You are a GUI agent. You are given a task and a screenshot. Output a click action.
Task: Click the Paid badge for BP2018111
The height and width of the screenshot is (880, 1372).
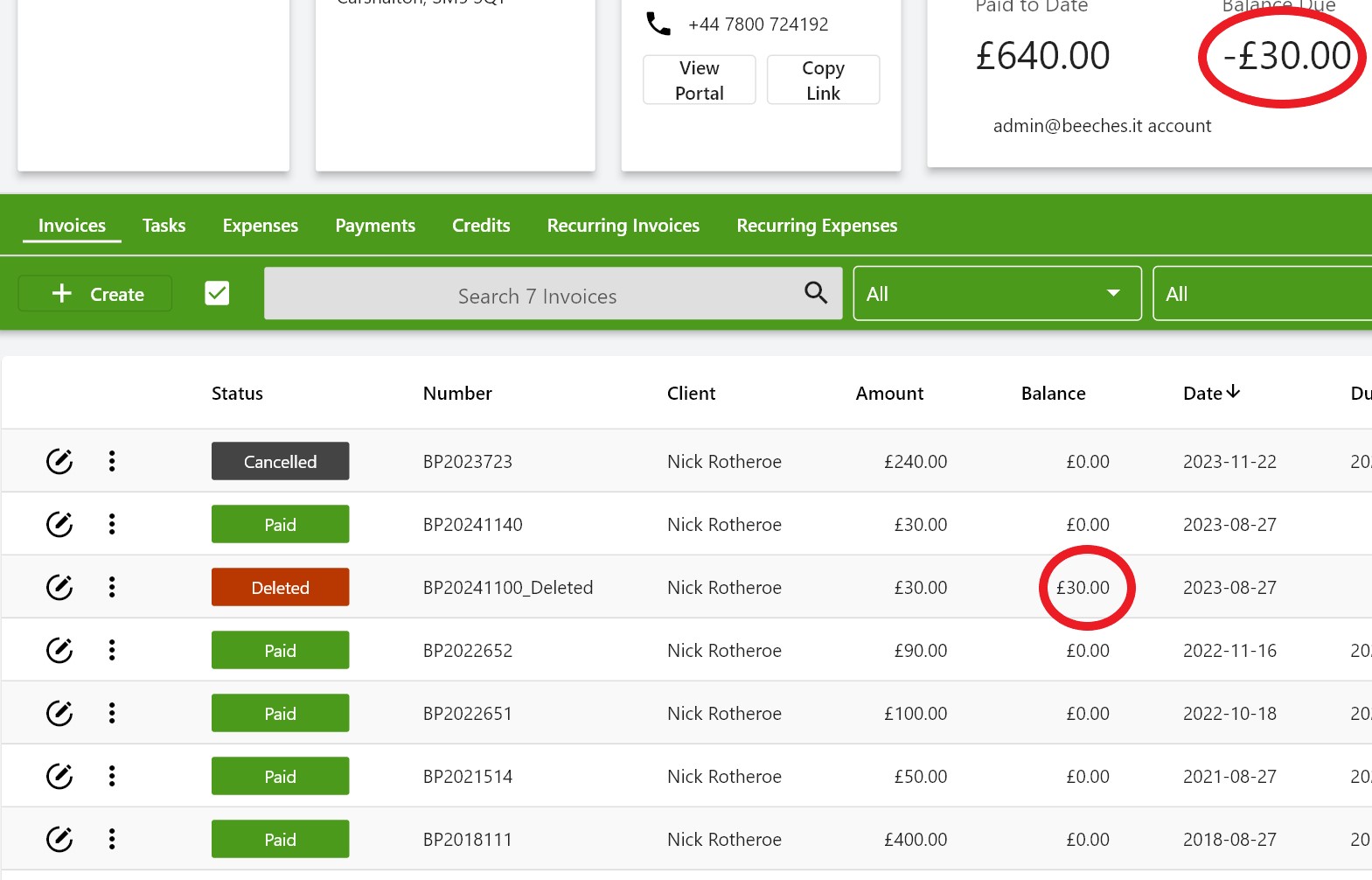[x=280, y=839]
